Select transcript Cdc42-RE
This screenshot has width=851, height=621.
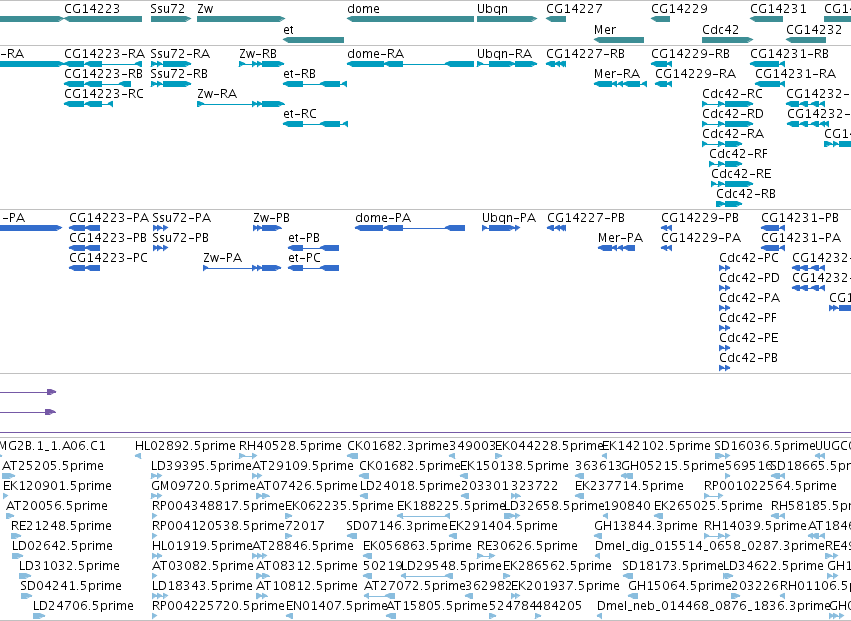pyautogui.click(x=732, y=183)
